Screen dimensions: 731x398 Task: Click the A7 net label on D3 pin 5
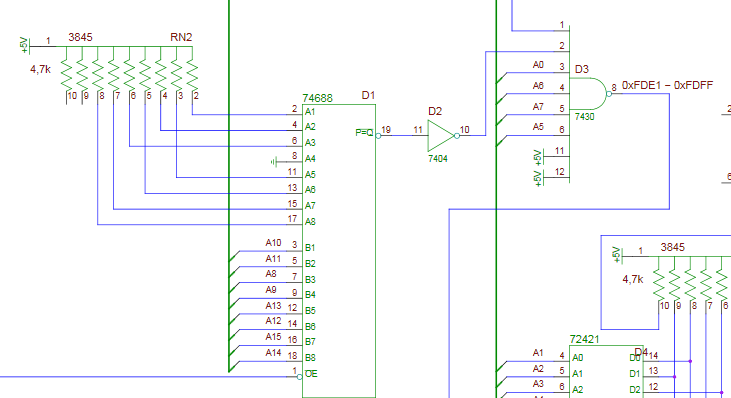click(538, 107)
